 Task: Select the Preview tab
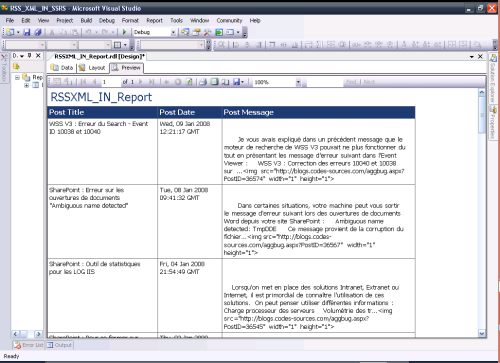pos(126,68)
